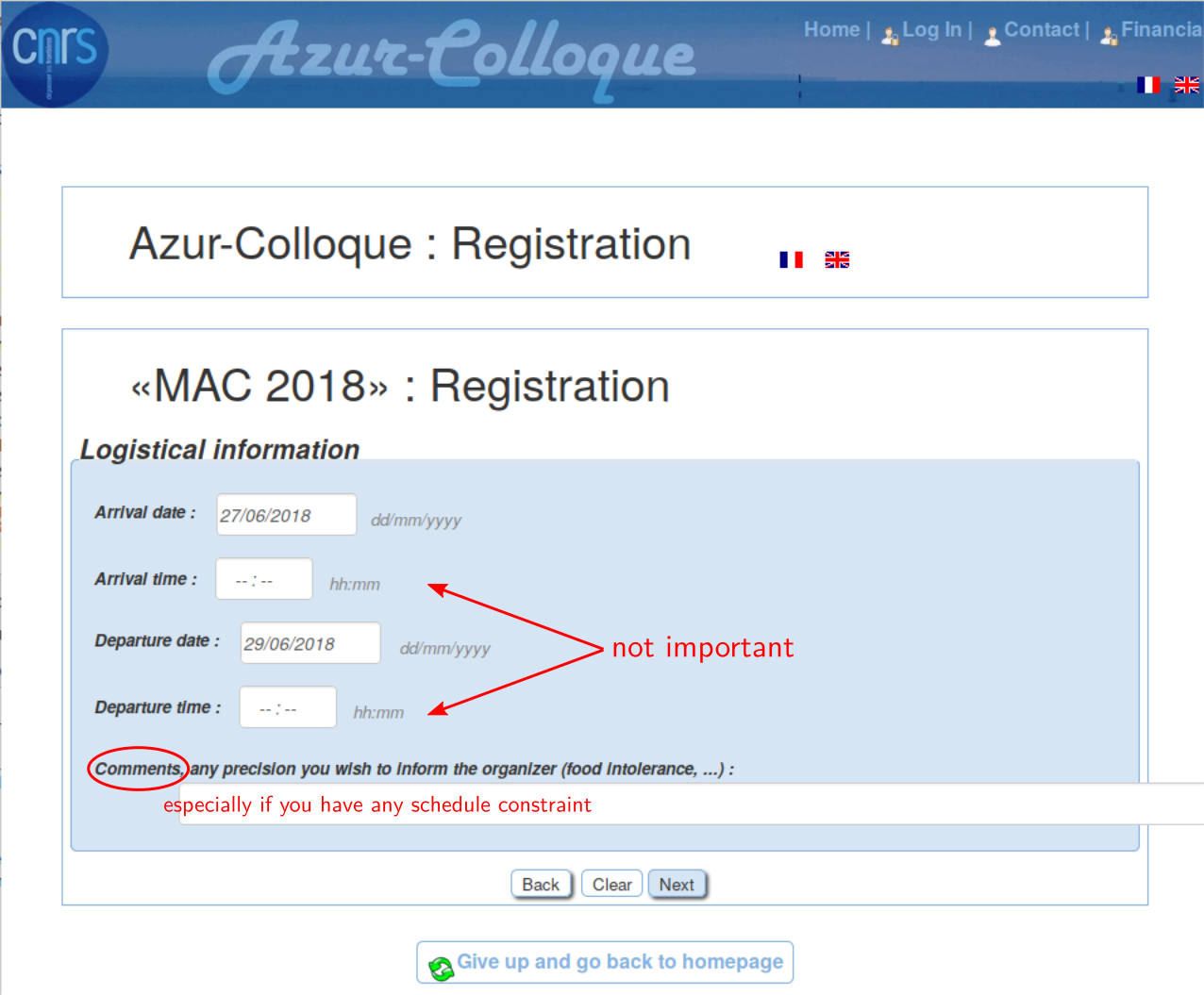
Task: Open the Log In menu link
Action: pyautogui.click(x=931, y=30)
